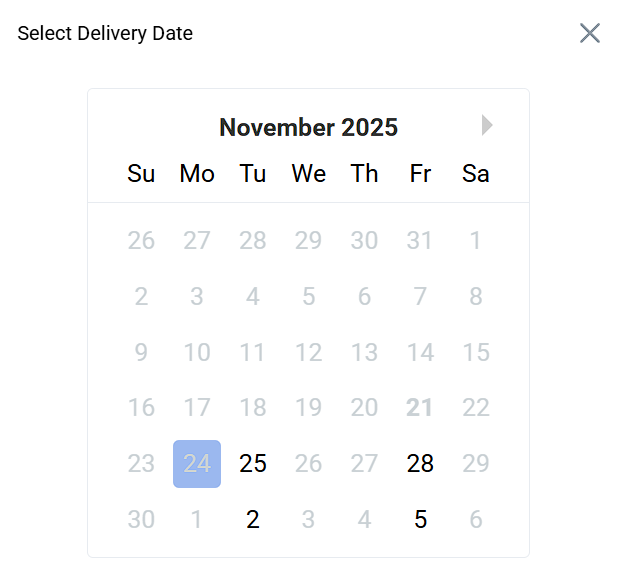Click the highlighted date 24
618x583 pixels.
[197, 464]
